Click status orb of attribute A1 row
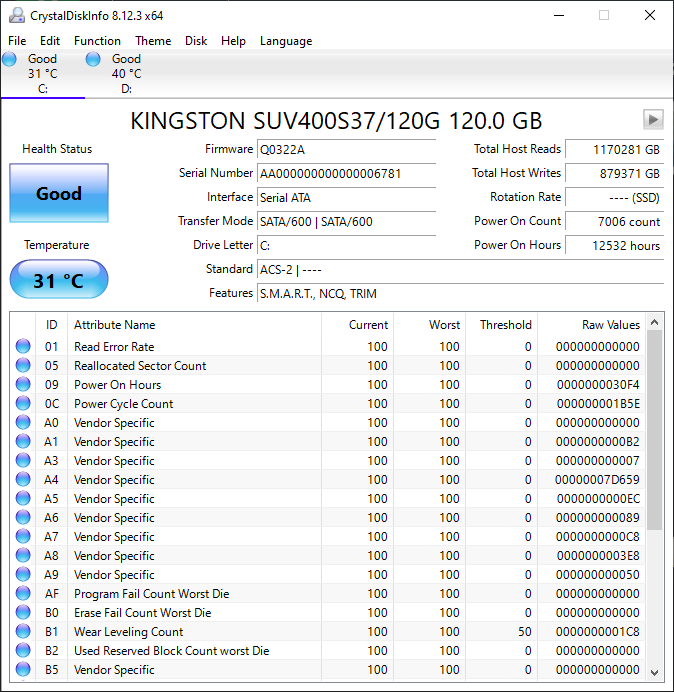 tap(23, 441)
